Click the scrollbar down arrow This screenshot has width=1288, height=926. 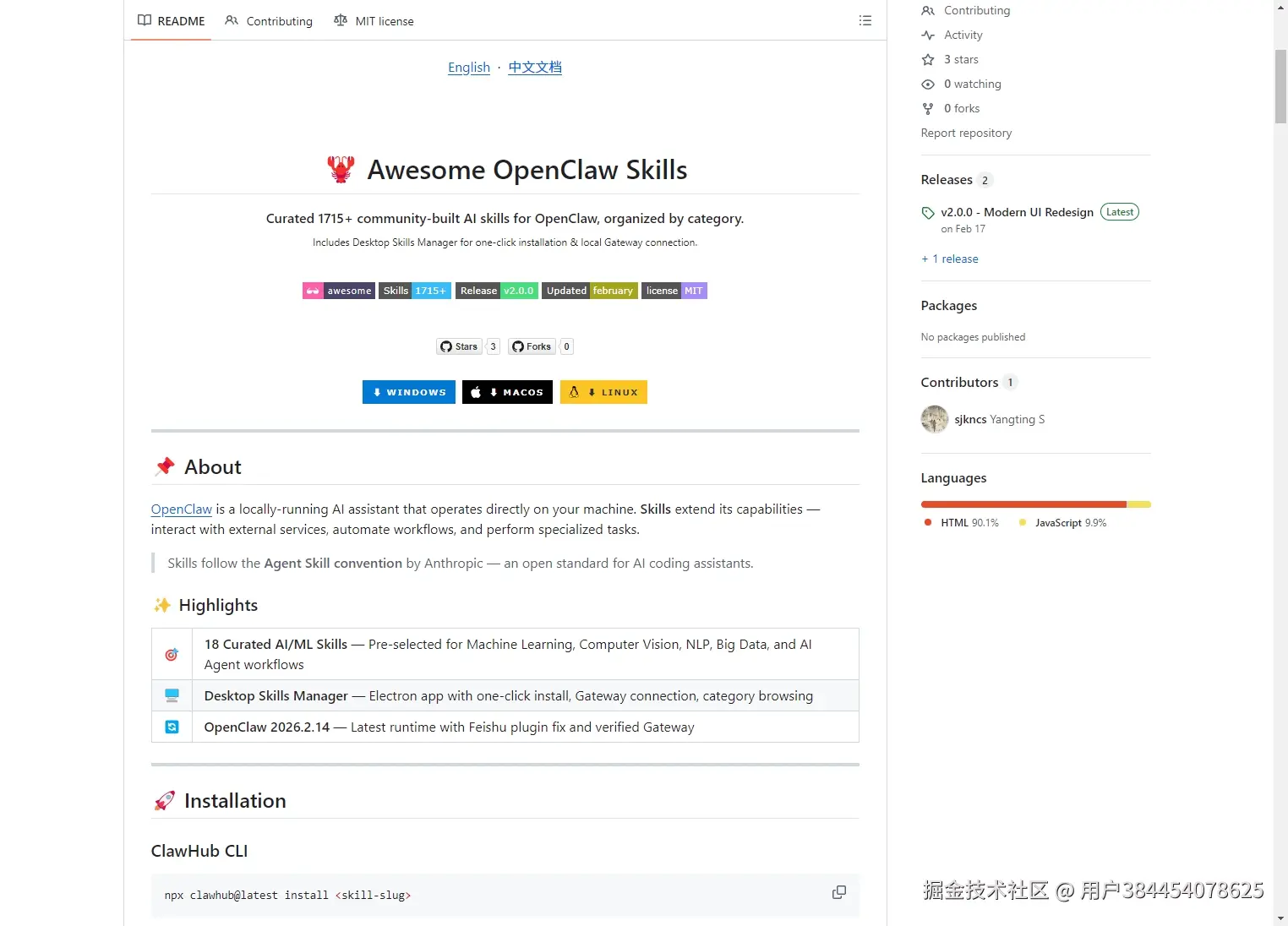tap(1280, 918)
